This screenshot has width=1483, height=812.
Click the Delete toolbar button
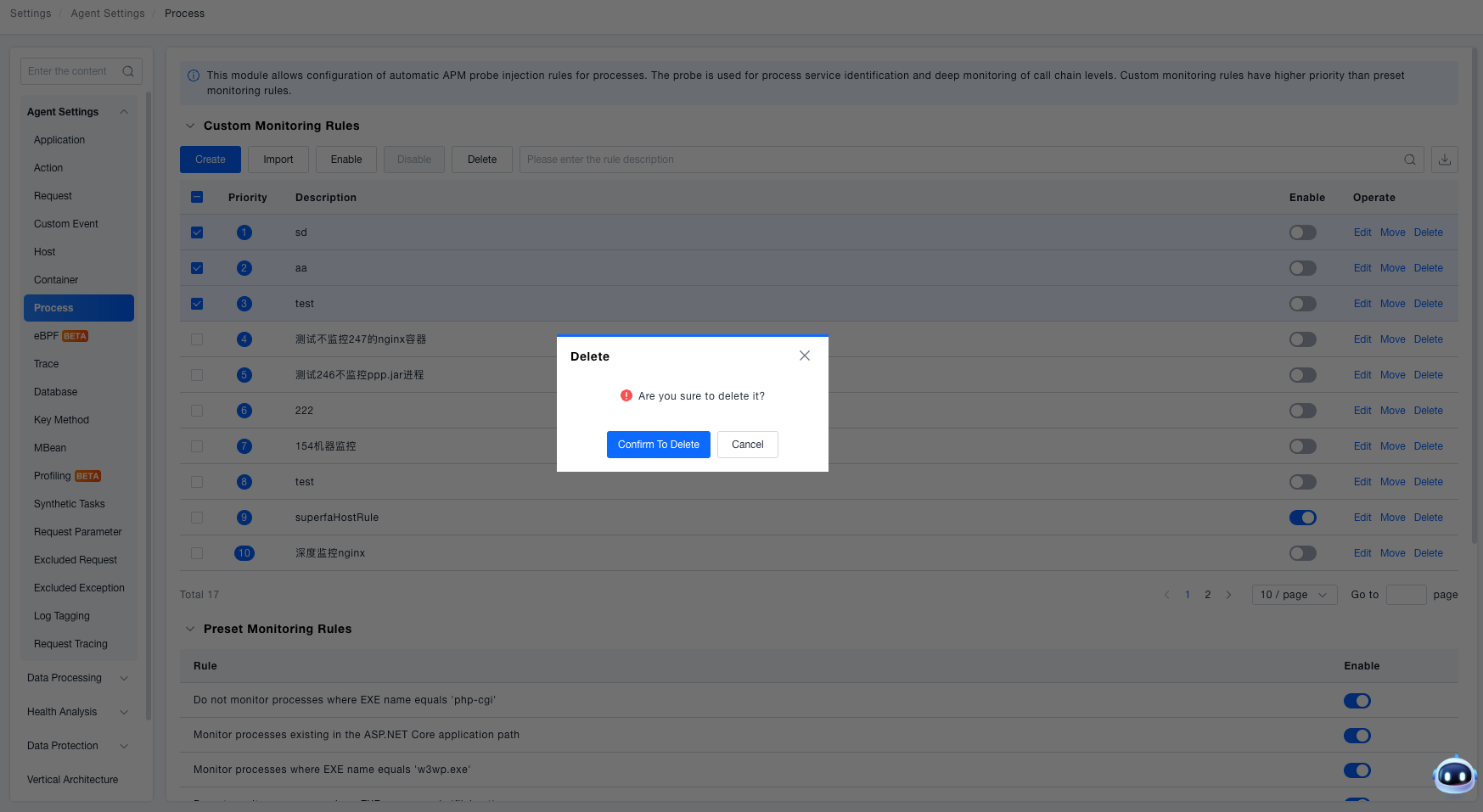point(482,160)
